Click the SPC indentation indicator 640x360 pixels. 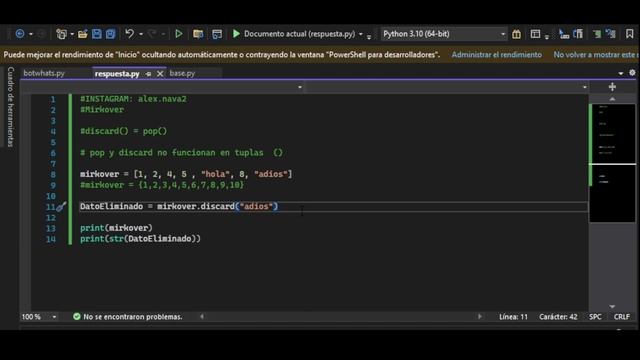[595, 317]
